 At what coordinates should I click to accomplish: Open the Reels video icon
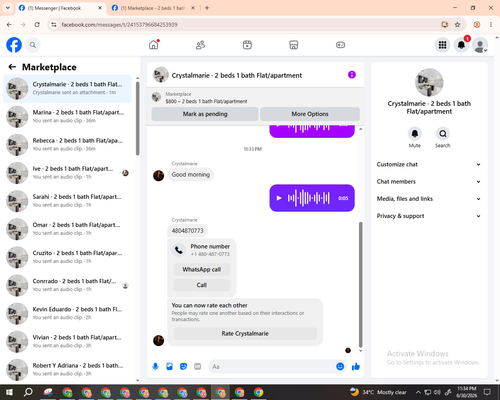[x=247, y=45]
